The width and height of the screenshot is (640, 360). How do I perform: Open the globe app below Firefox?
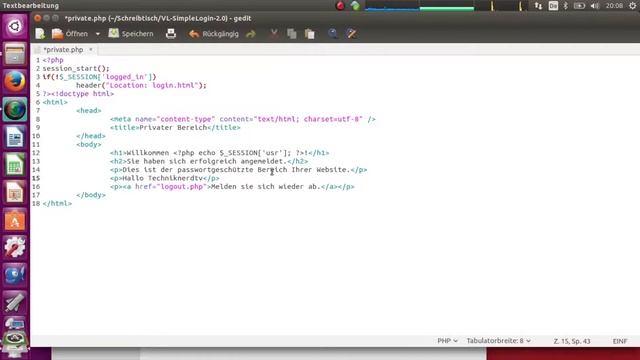(15, 109)
